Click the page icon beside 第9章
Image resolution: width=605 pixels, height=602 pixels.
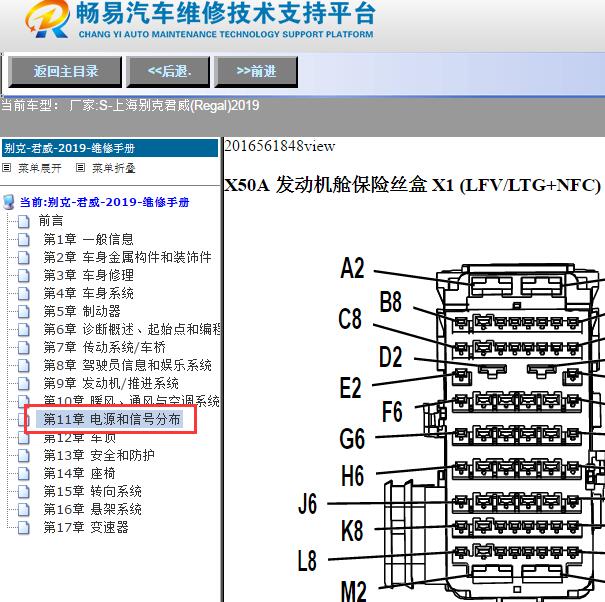tap(24, 384)
